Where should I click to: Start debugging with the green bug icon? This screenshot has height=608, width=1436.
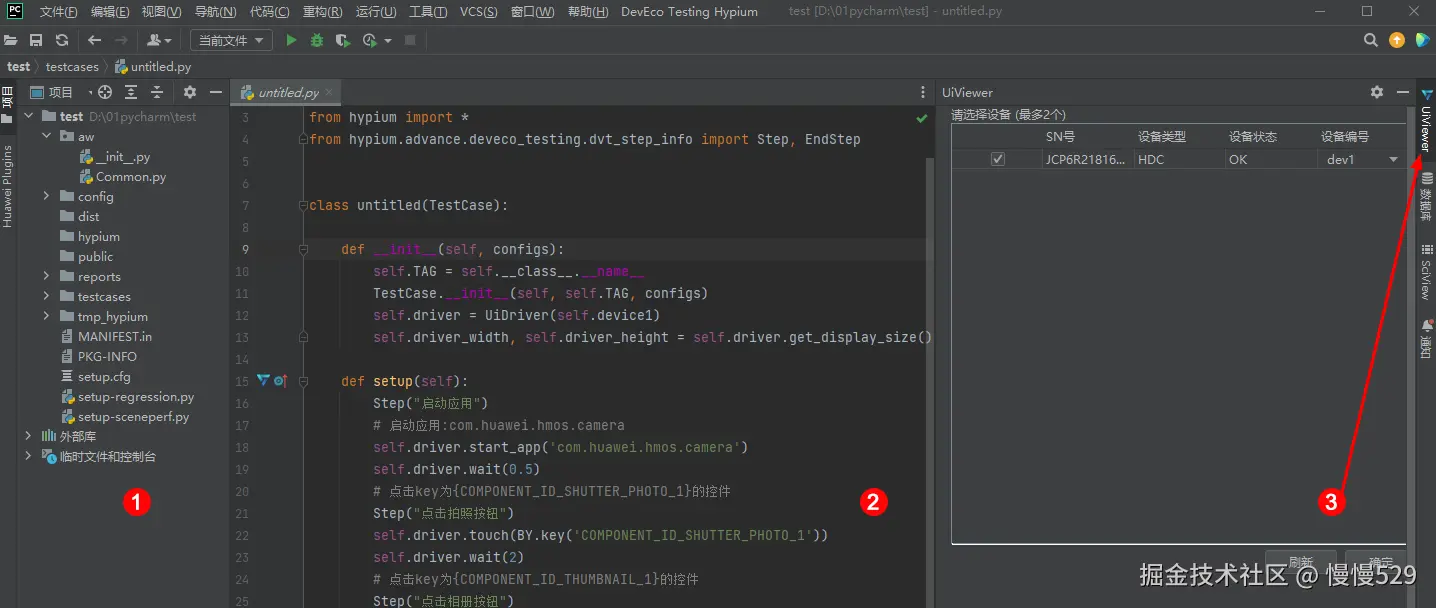point(317,40)
